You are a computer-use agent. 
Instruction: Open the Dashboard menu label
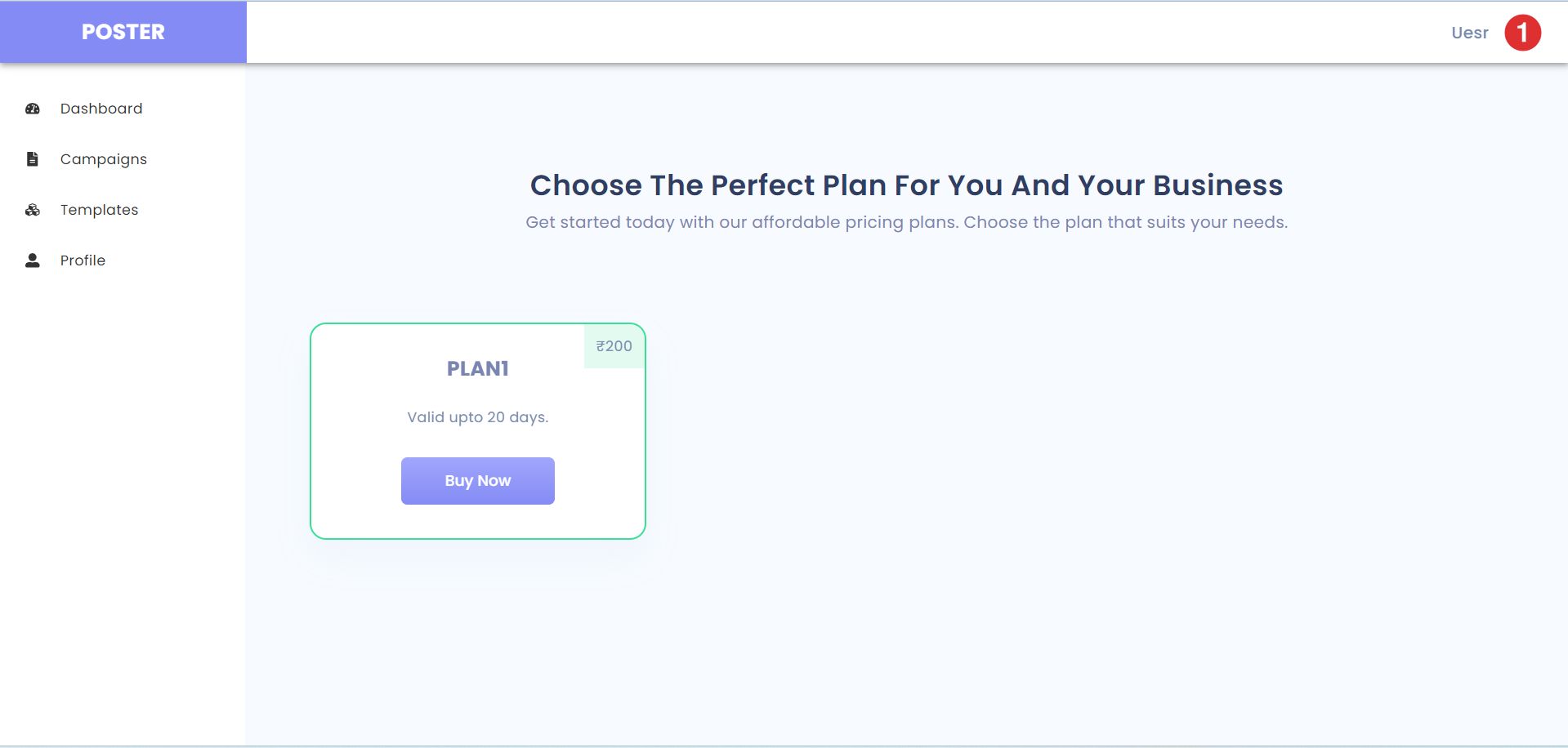(x=101, y=109)
